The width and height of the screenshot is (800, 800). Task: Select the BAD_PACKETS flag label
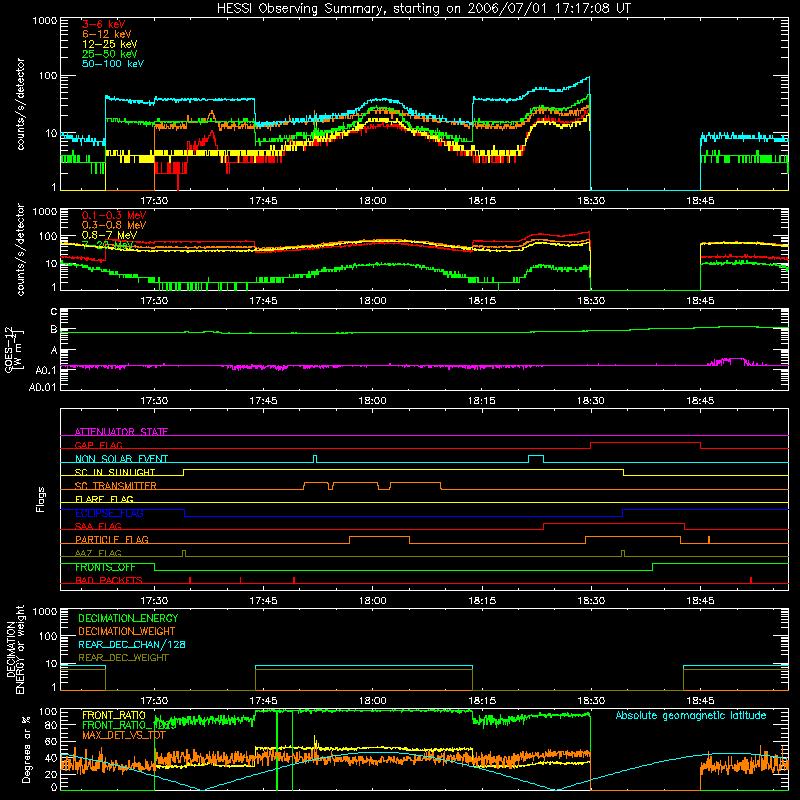pyautogui.click(x=109, y=581)
